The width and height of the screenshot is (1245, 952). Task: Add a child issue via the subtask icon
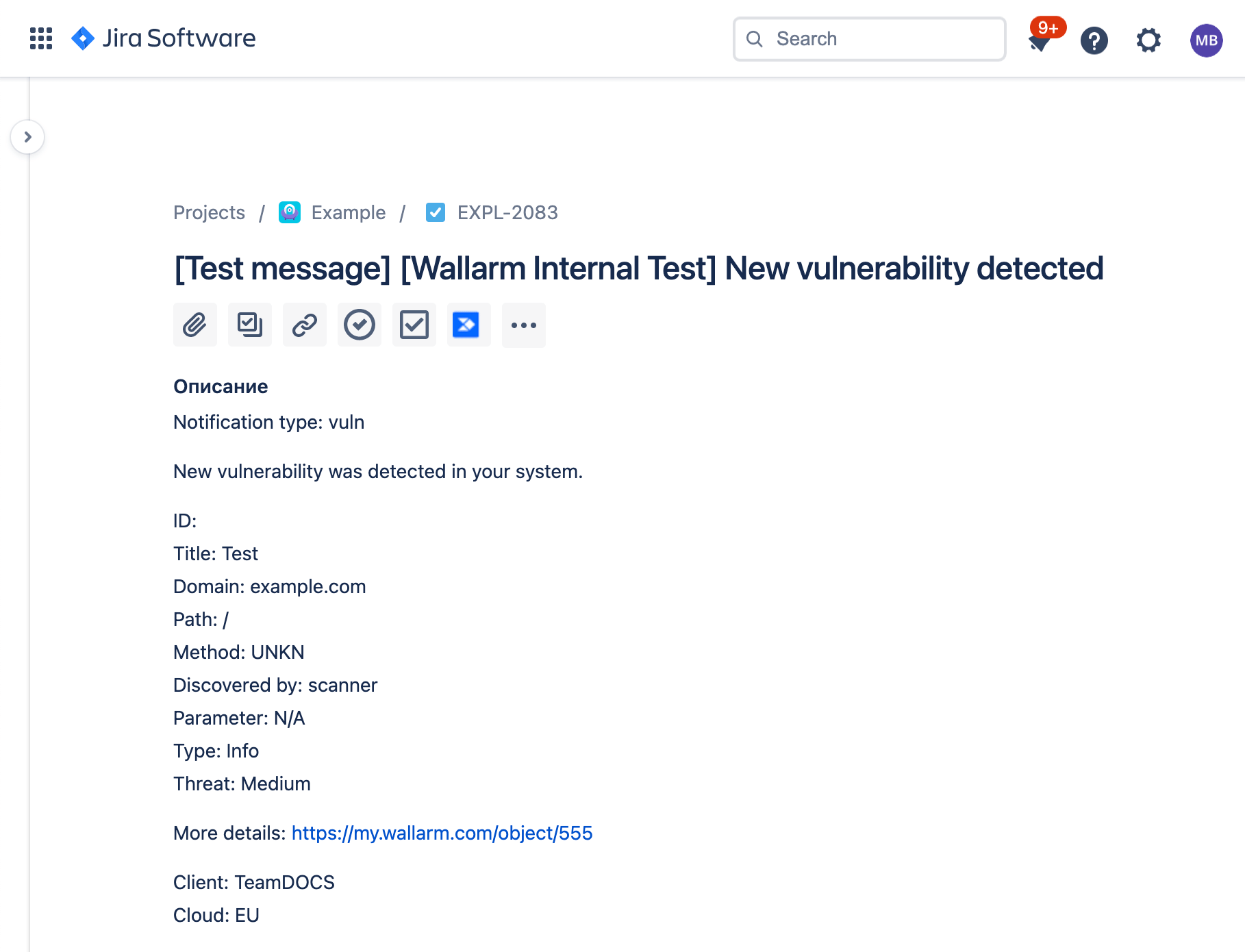[249, 325]
